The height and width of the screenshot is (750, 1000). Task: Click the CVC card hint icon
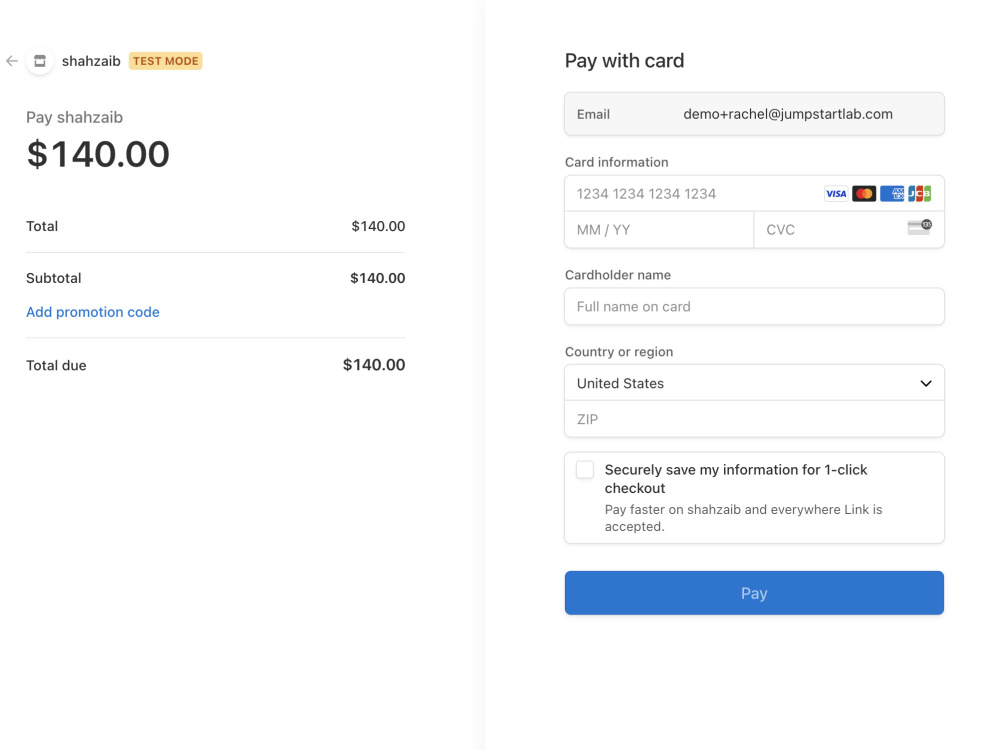pos(919,227)
